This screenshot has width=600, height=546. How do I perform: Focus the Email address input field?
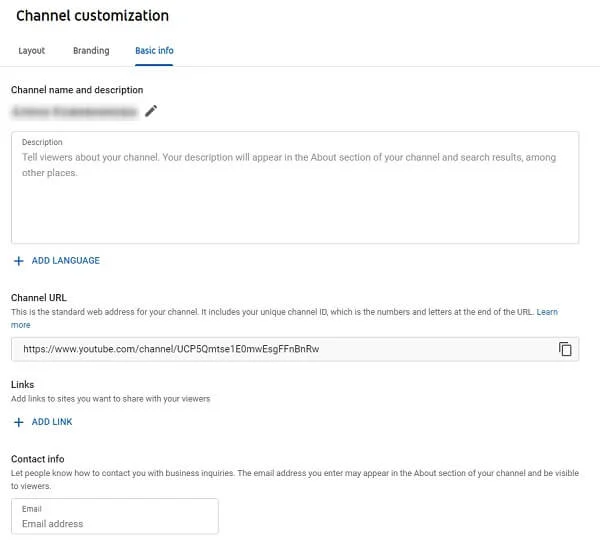(115, 523)
